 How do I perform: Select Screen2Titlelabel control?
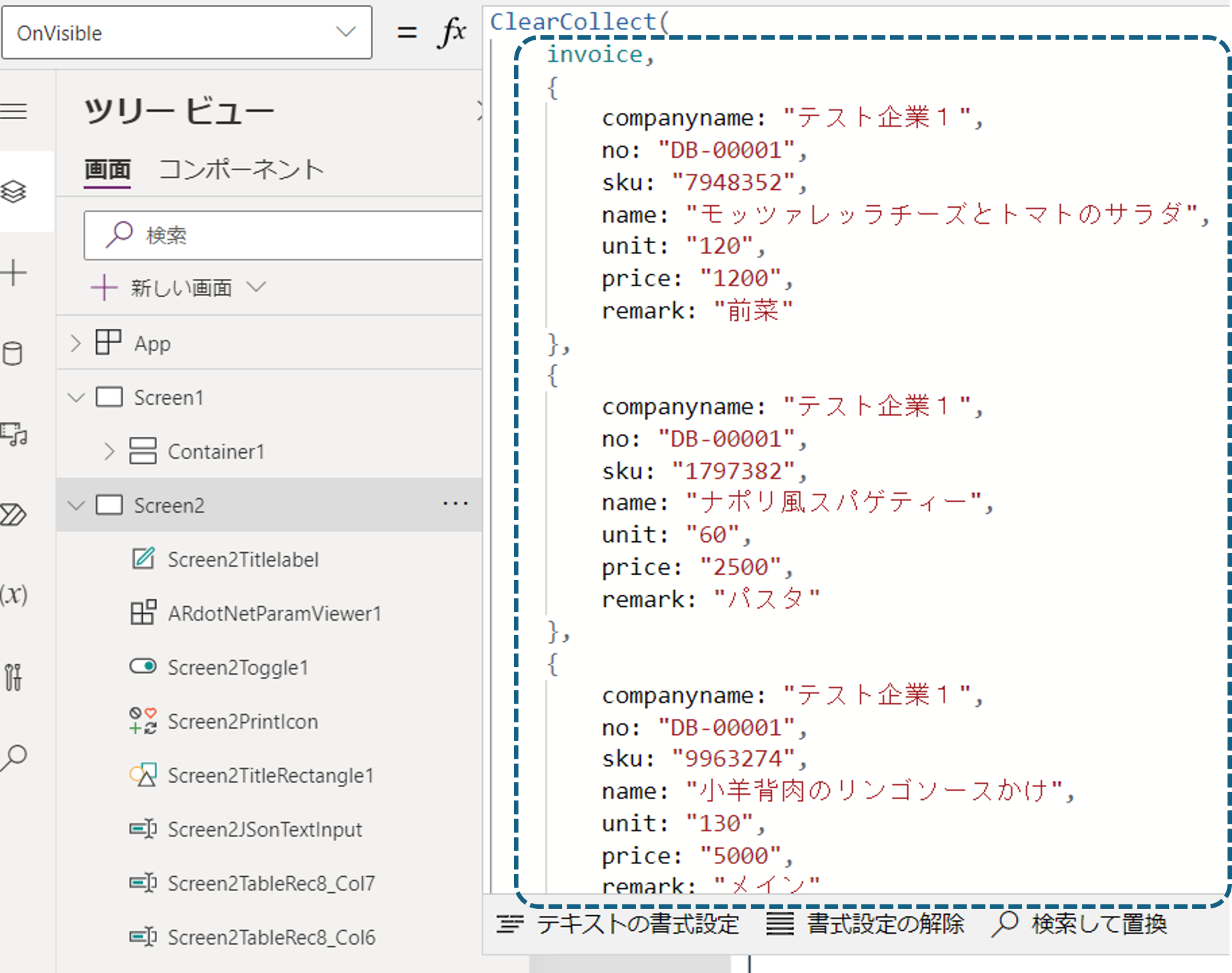point(243,559)
